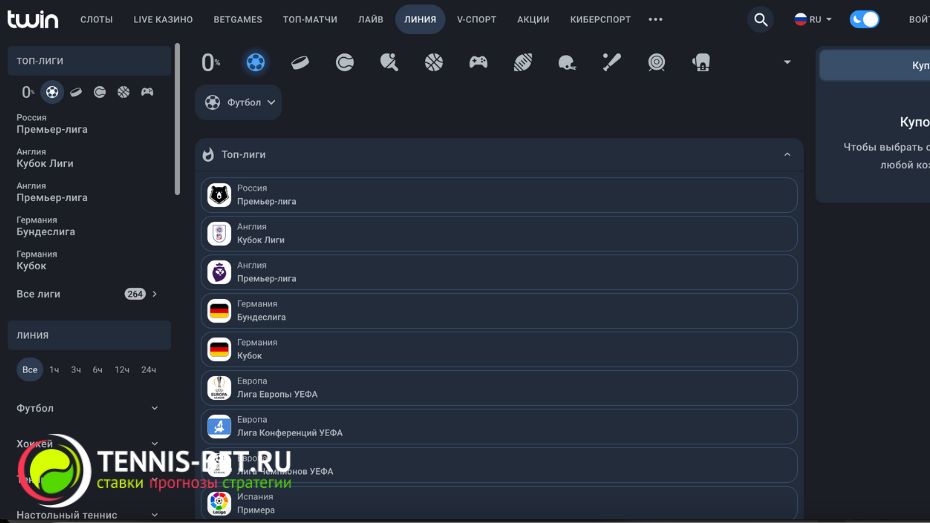Select the 'Все' time filter
The height and width of the screenshot is (523, 930).
pyautogui.click(x=30, y=369)
